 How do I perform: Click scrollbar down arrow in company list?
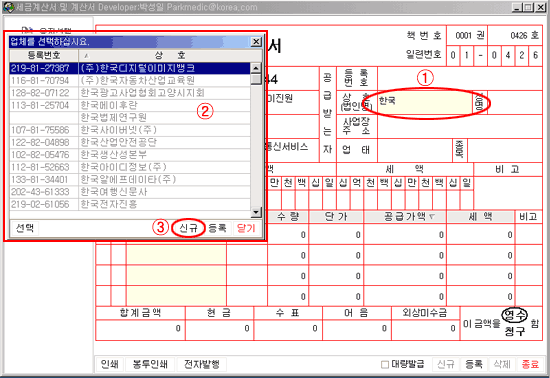256,212
